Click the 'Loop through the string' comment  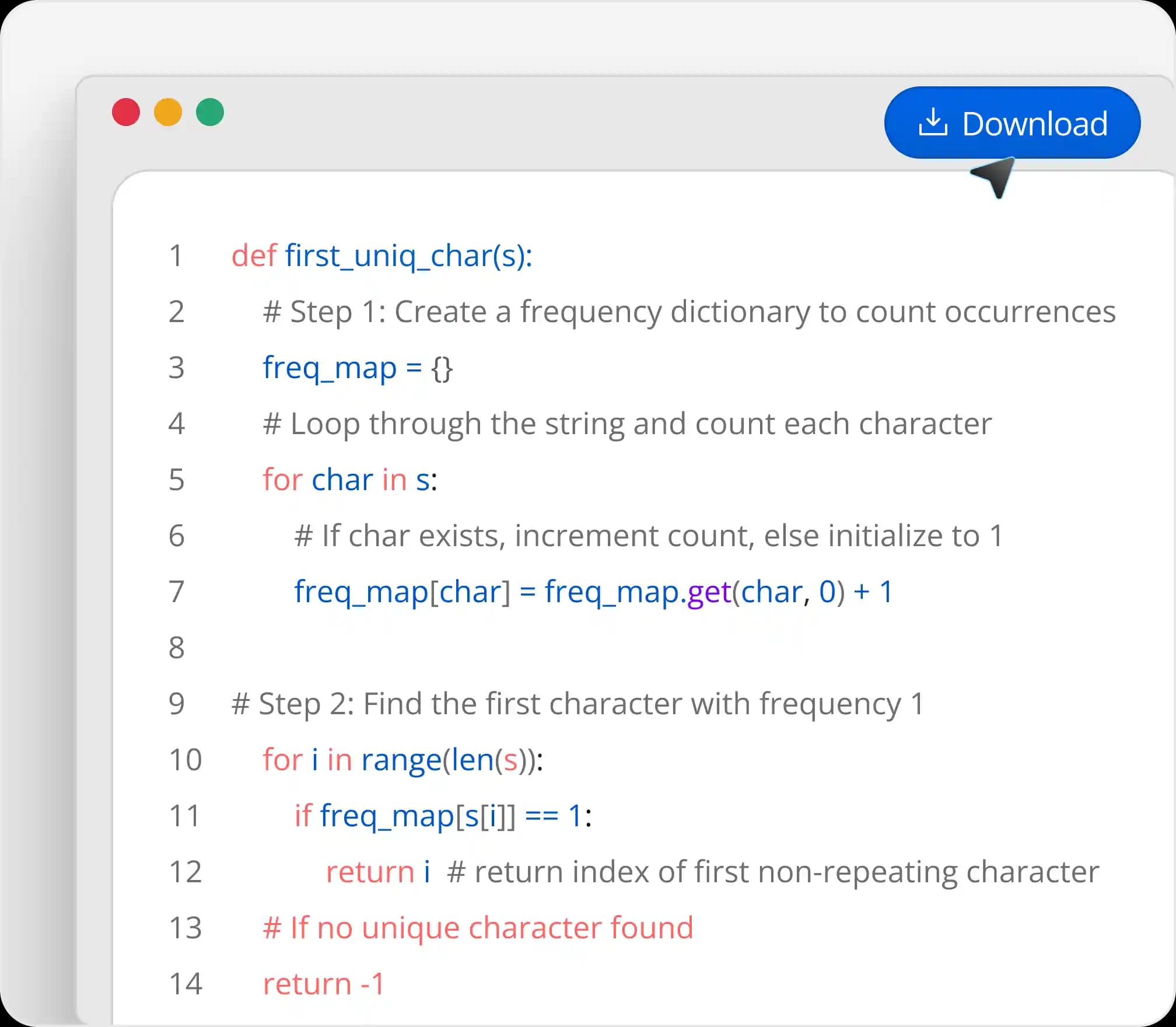(626, 424)
